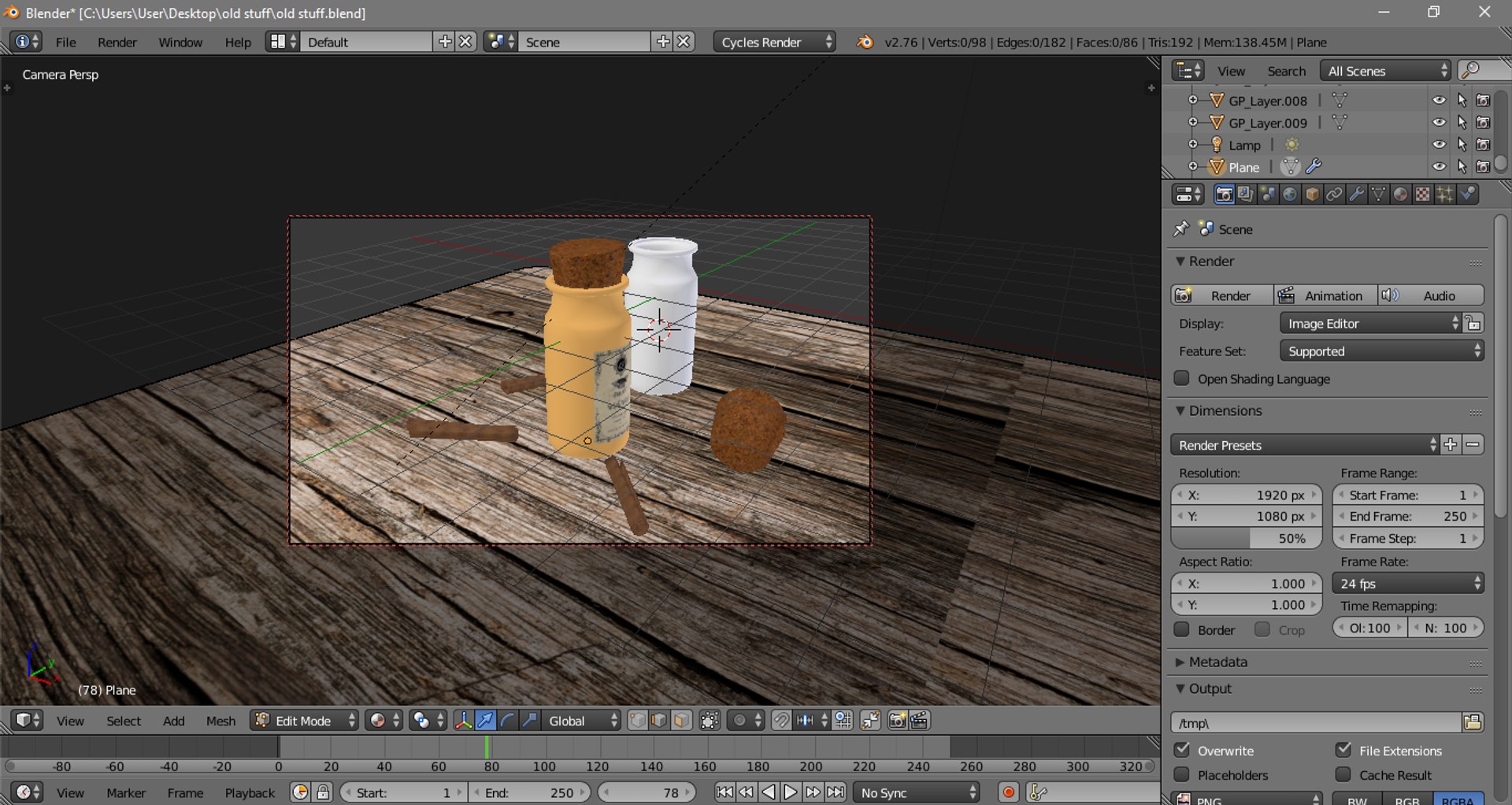Expand the Metadata panel
This screenshot has height=805, width=1512.
pos(1218,662)
